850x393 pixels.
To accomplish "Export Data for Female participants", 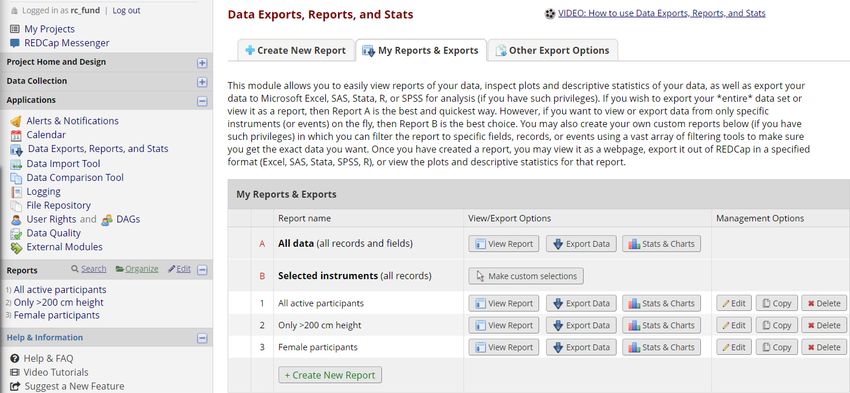I will (x=581, y=347).
